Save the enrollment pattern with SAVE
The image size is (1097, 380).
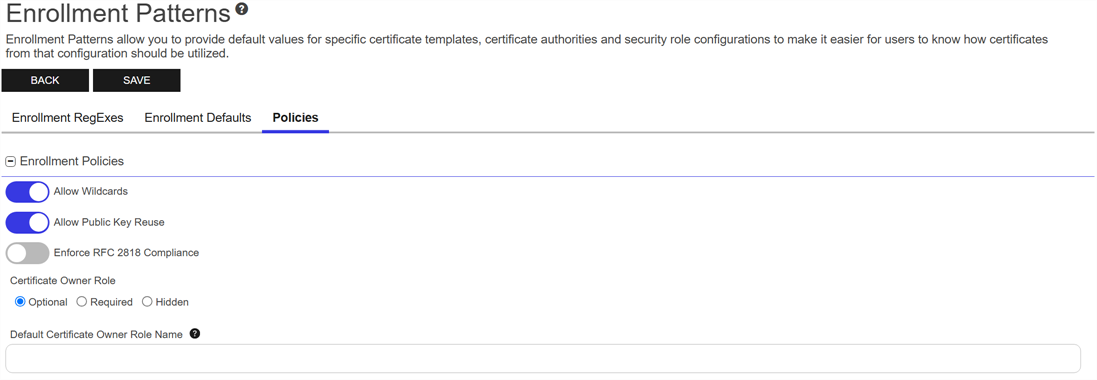pos(136,80)
